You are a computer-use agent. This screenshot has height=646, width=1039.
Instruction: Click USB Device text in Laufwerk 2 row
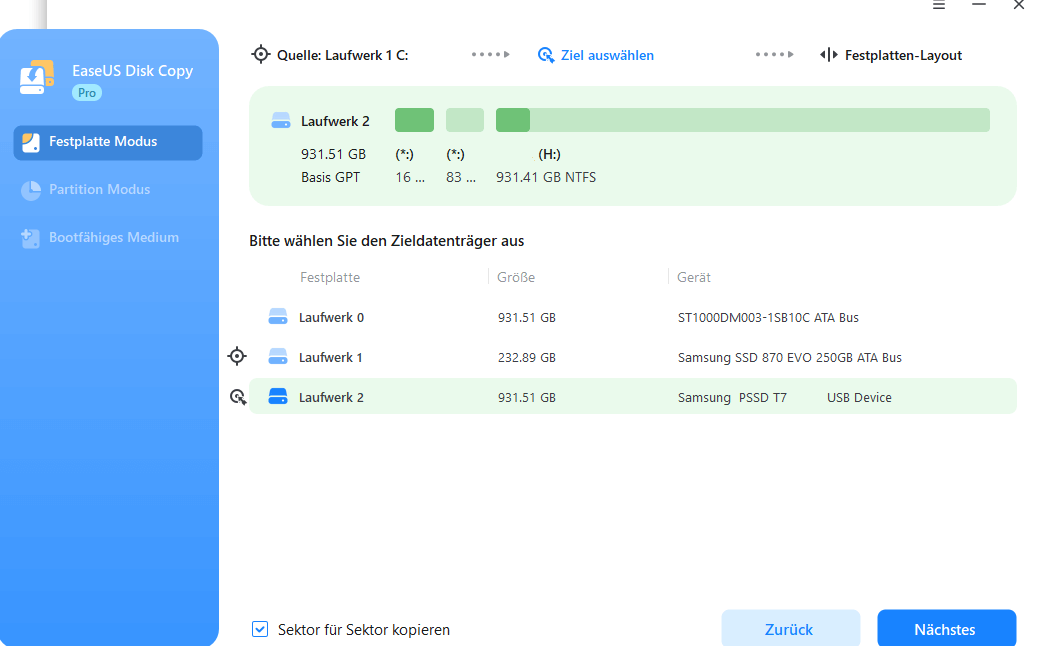point(859,398)
